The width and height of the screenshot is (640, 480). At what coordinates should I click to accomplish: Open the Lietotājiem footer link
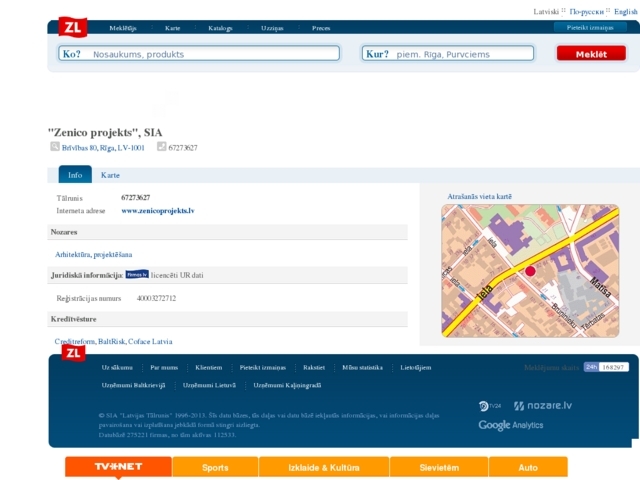[416, 367]
